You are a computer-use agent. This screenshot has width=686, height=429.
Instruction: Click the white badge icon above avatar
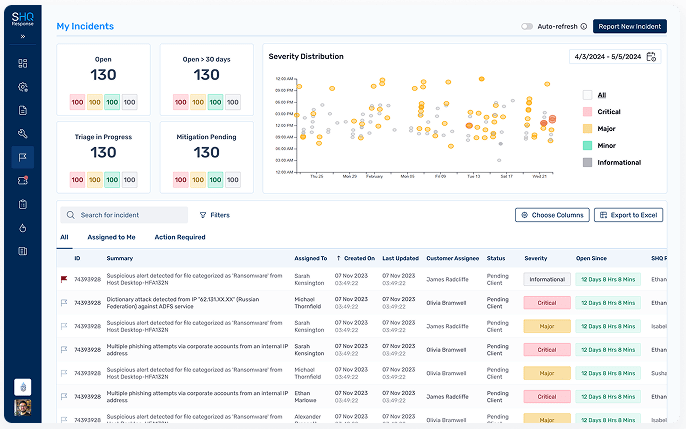[x=23, y=387]
